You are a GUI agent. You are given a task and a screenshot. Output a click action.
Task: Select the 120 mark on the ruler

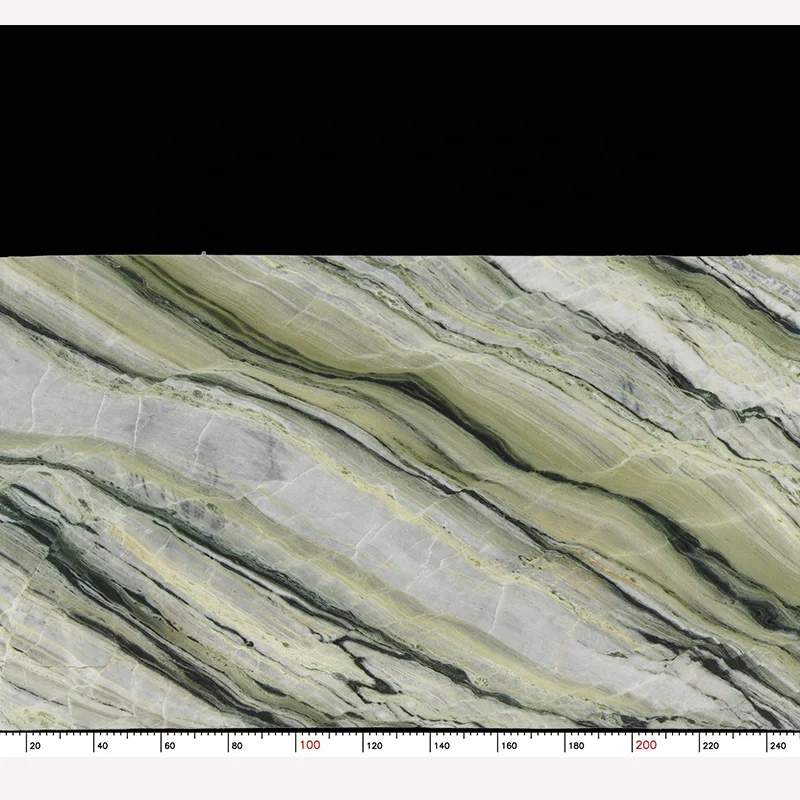374,745
